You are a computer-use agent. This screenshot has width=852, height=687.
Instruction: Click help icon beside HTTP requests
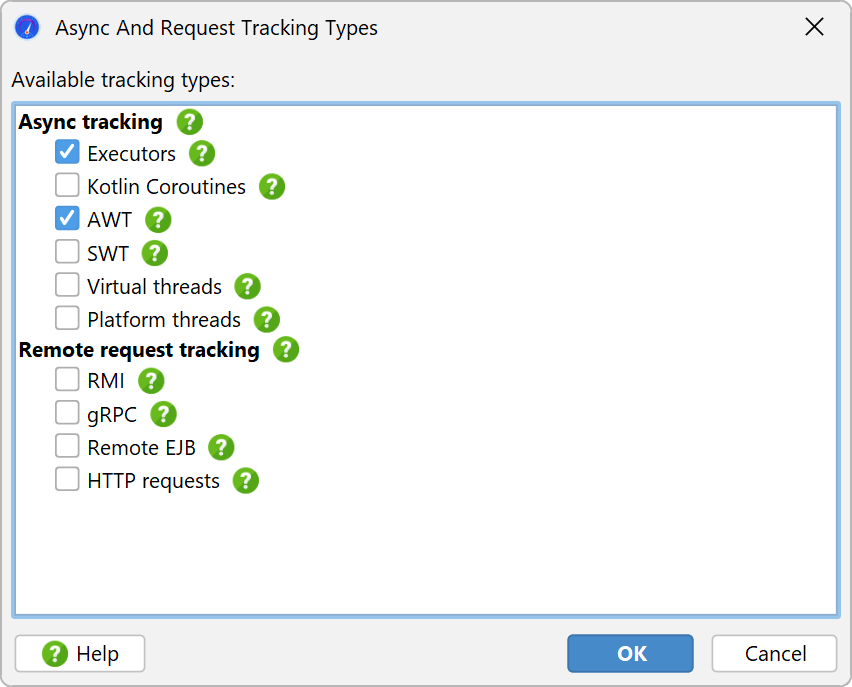pyautogui.click(x=246, y=481)
